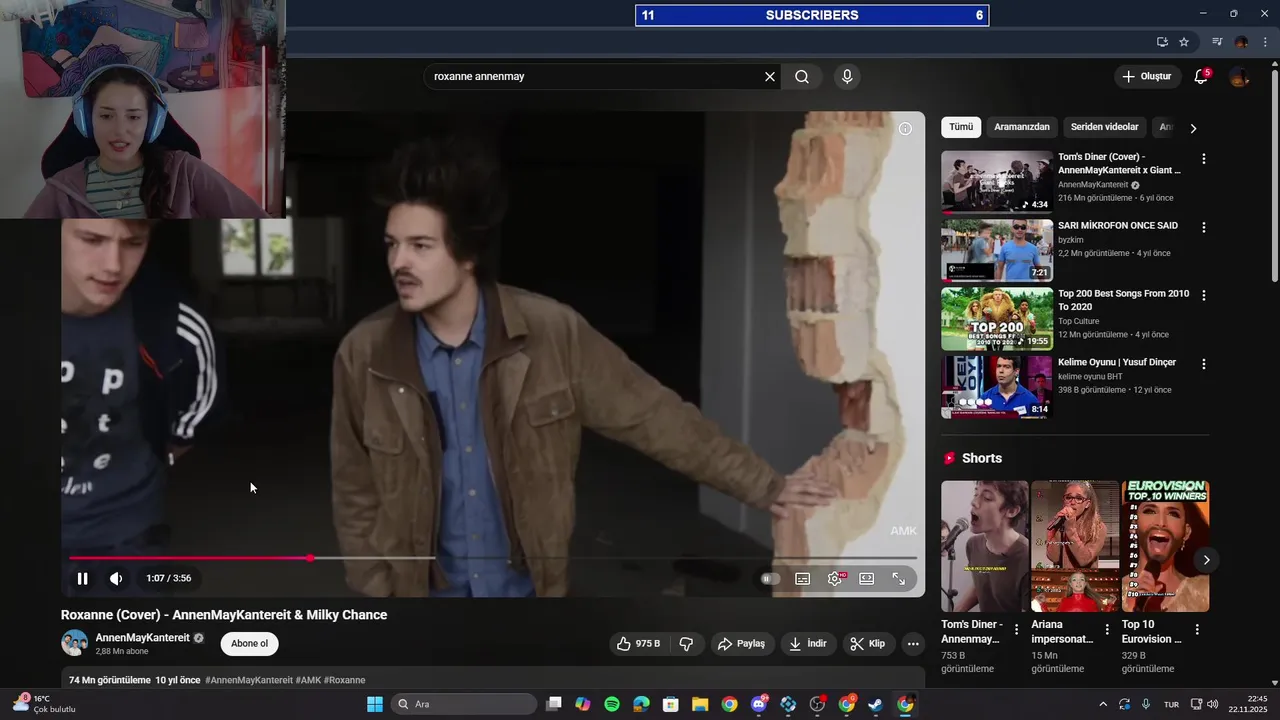Seek using the red video progress bar

493,558
